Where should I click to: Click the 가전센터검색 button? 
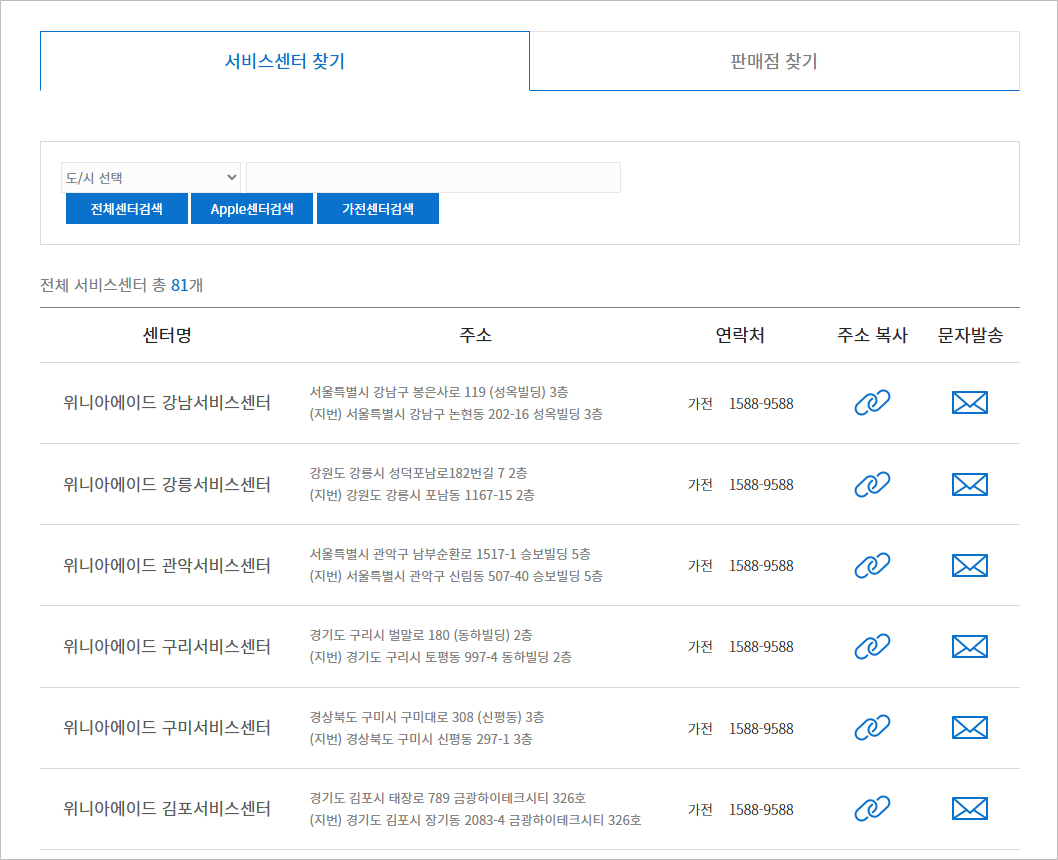pyautogui.click(x=378, y=208)
